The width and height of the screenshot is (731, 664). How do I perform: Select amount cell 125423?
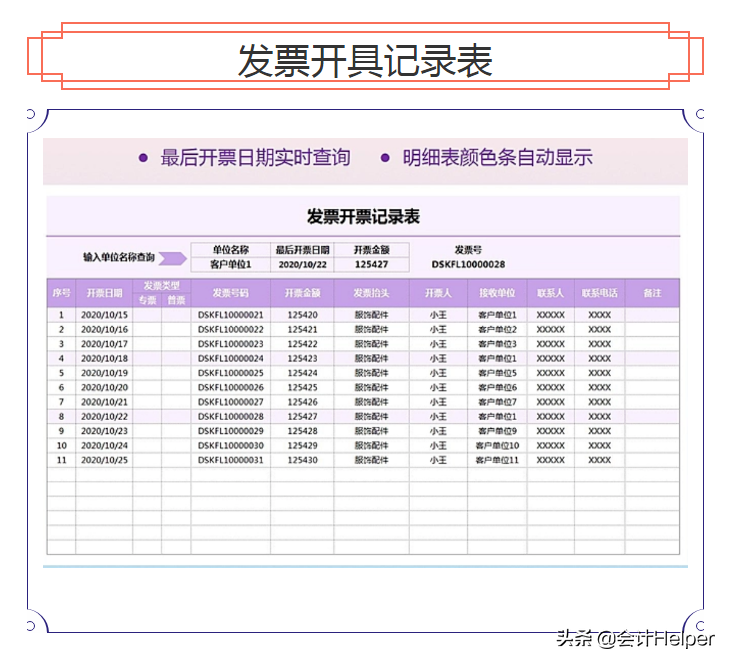pos(303,358)
